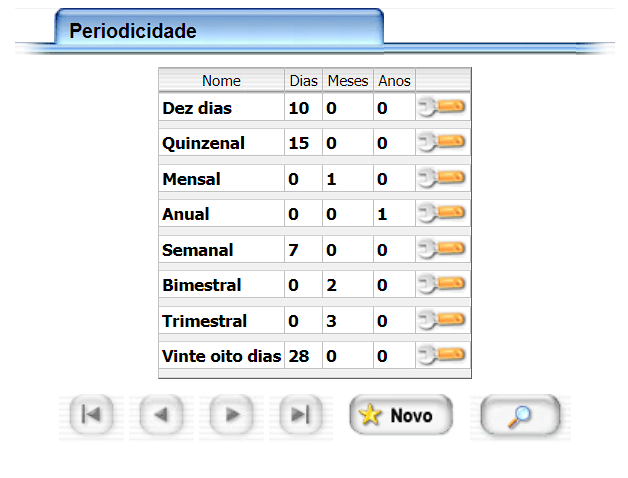Click the Novo button

(x=400, y=415)
